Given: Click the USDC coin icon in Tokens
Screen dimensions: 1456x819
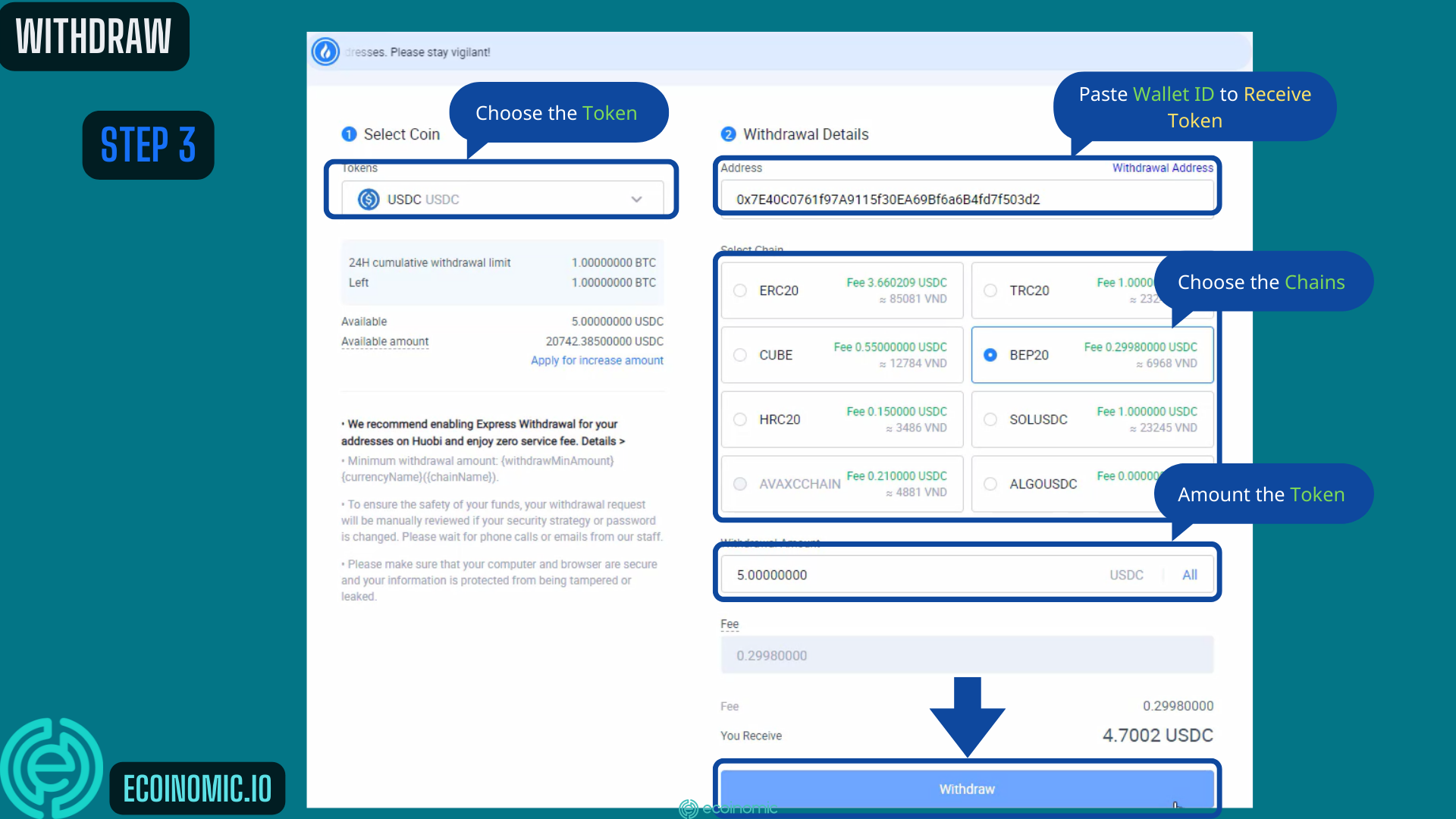Looking at the screenshot, I should pos(369,199).
